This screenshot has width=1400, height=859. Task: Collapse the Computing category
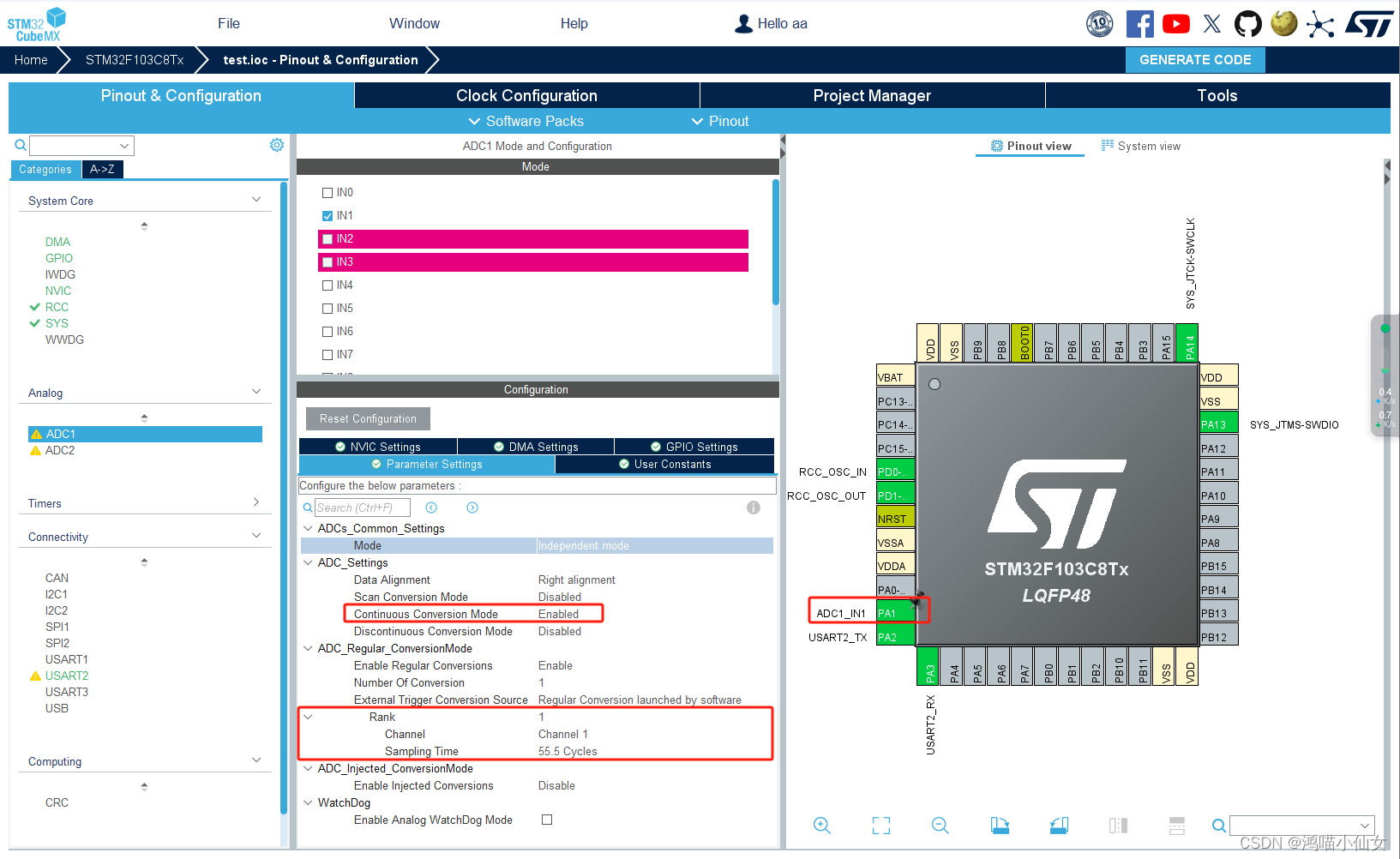click(x=256, y=760)
